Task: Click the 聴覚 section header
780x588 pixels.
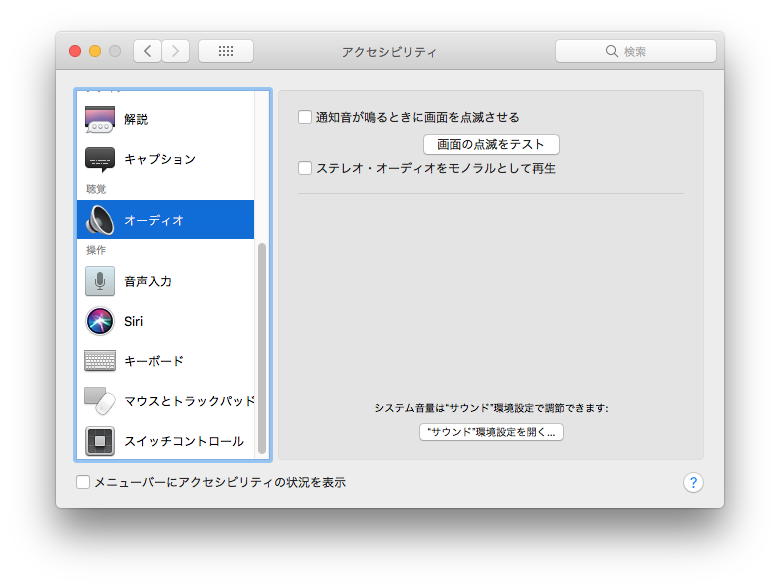Action: coord(96,189)
